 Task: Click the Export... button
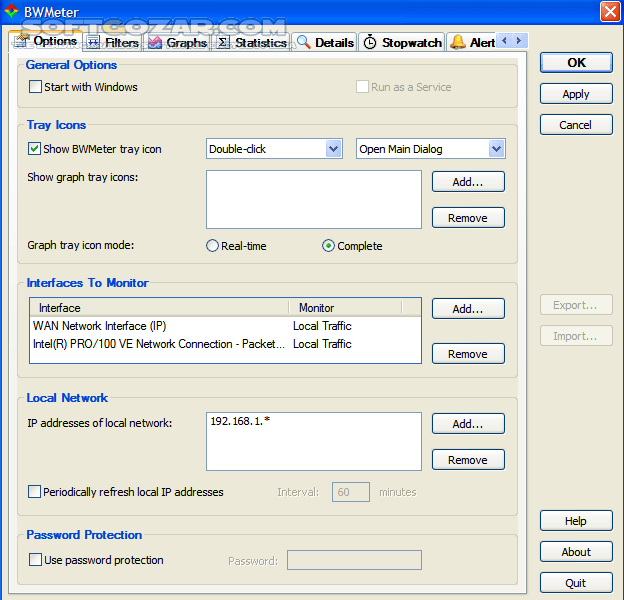[x=576, y=305]
